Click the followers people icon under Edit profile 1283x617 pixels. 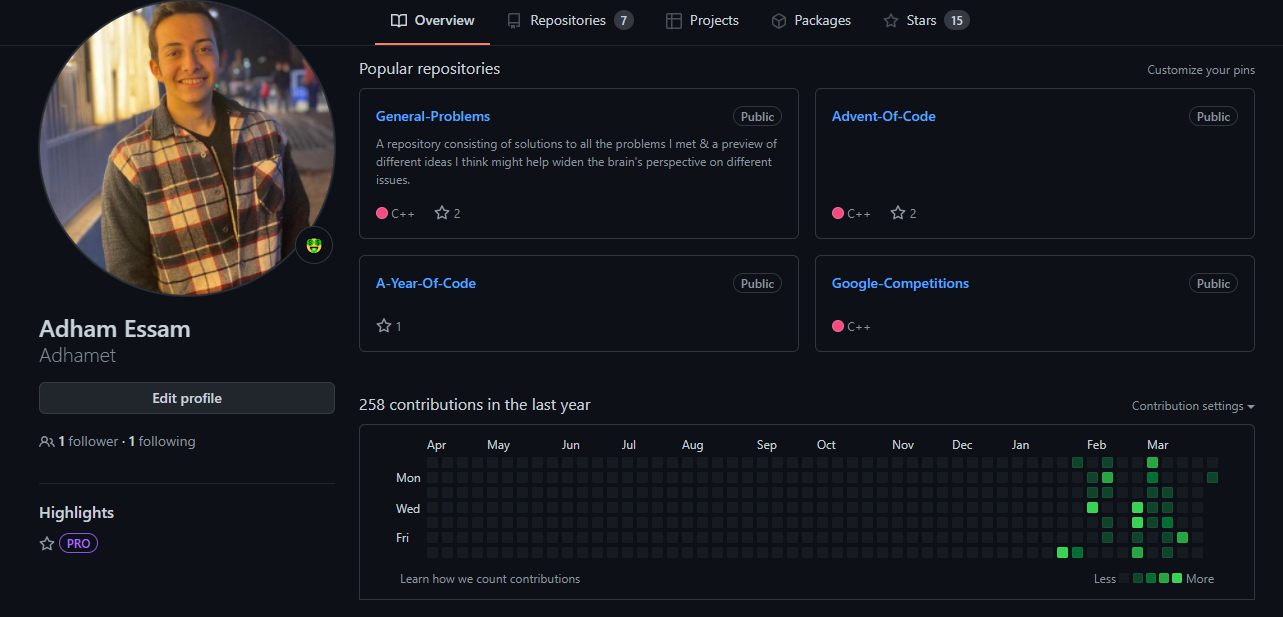46,441
